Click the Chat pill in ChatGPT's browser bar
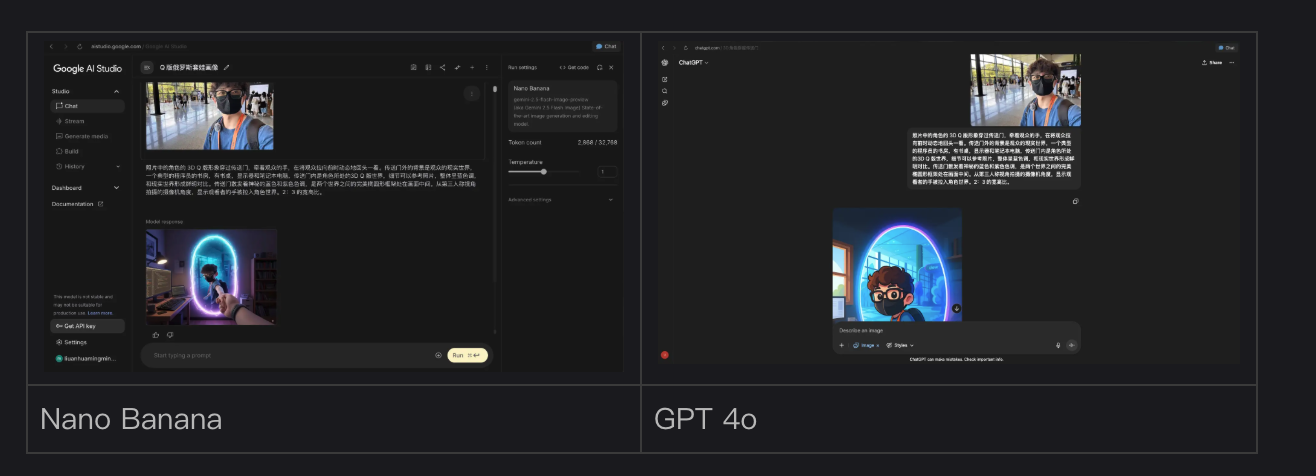 click(1227, 48)
